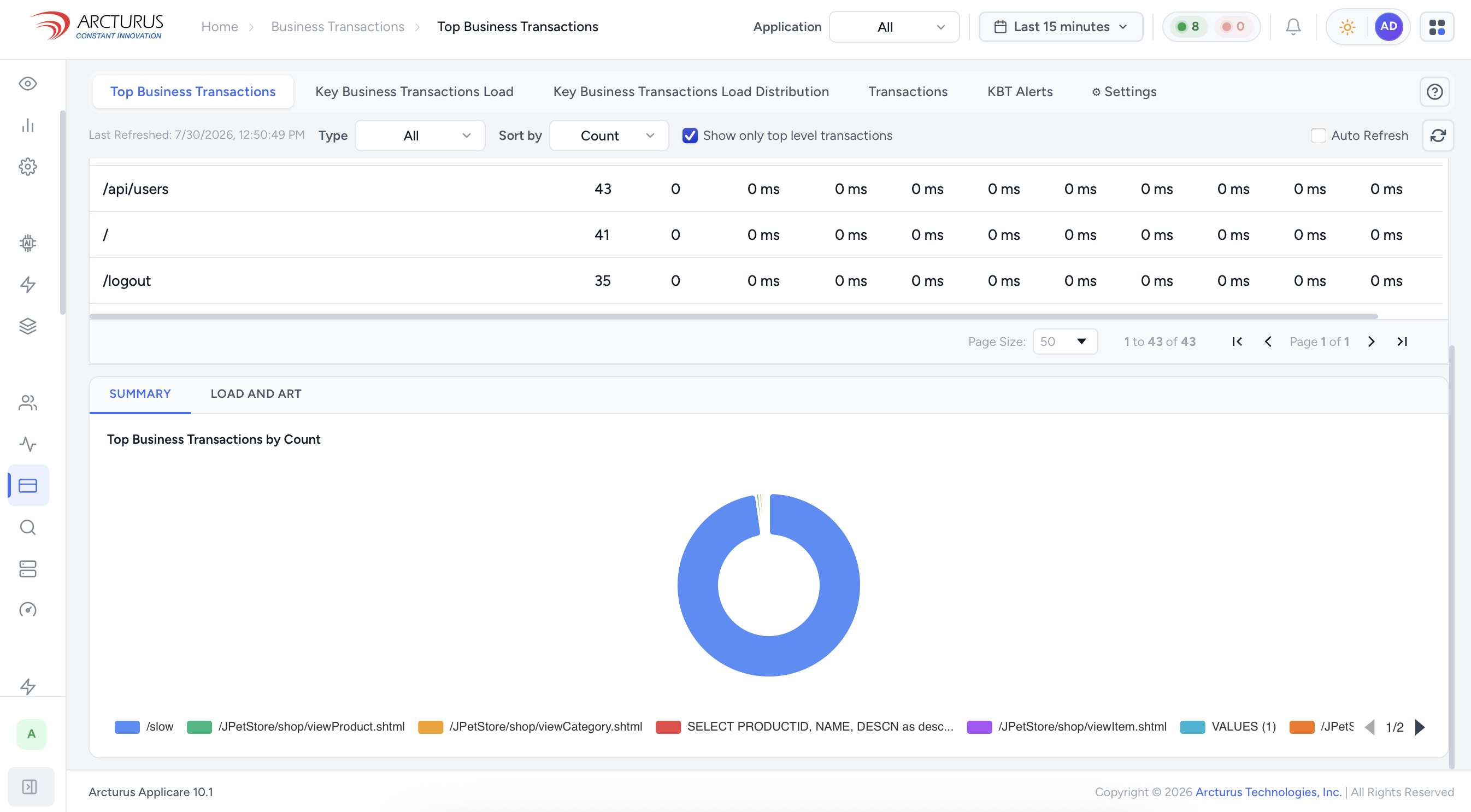The width and height of the screenshot is (1471, 812).
Task: Click the page vertical scrollbar
Action: pyautogui.click(x=1451, y=557)
